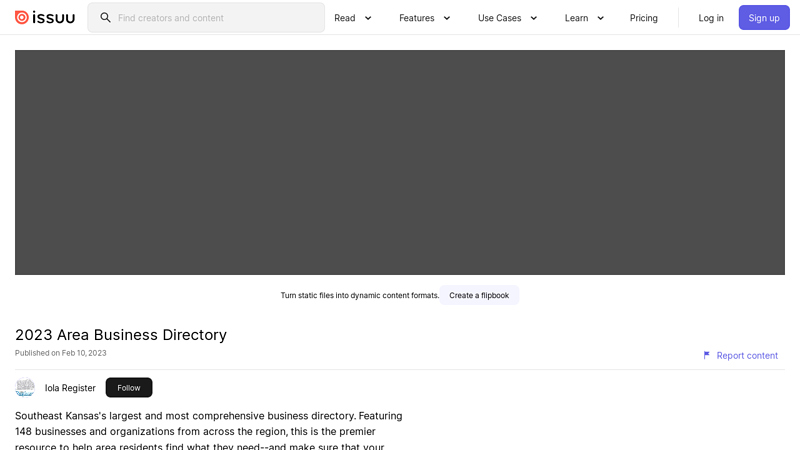Click the search magnifier icon
This screenshot has height=450, width=800.
click(x=105, y=18)
